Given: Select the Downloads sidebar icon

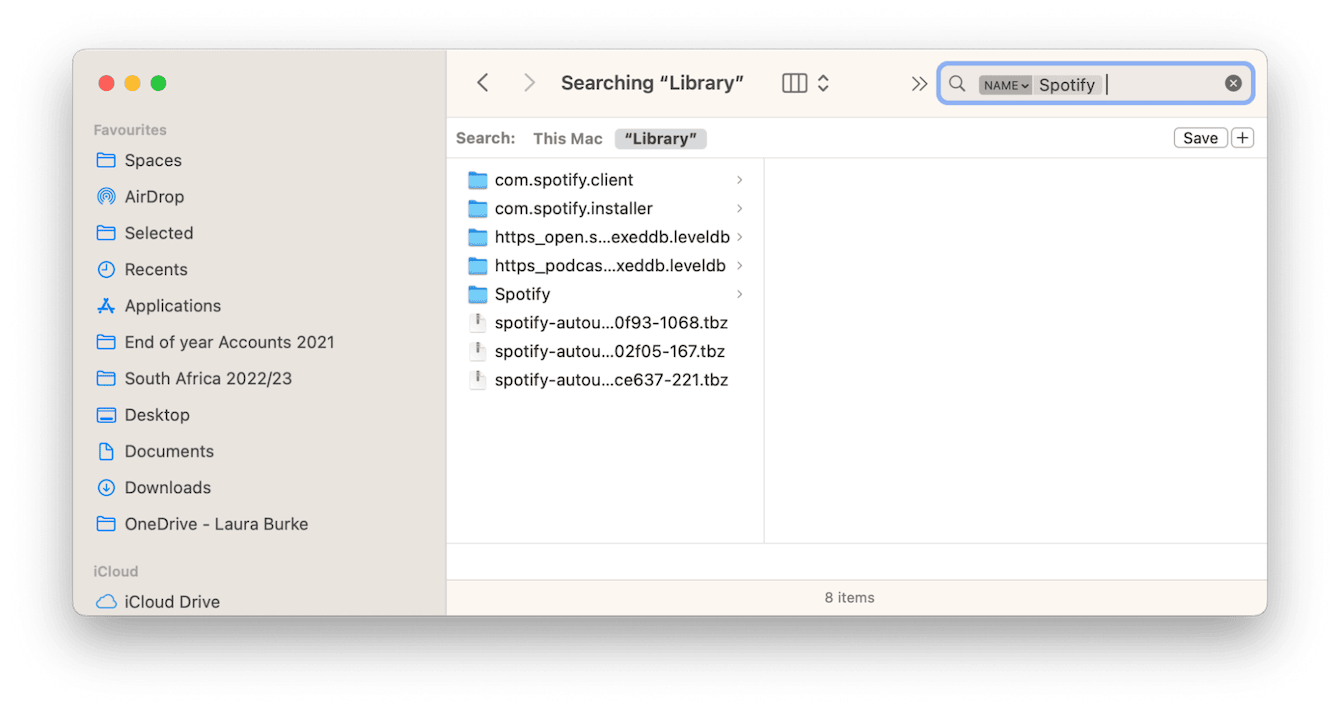Looking at the screenshot, I should [106, 487].
